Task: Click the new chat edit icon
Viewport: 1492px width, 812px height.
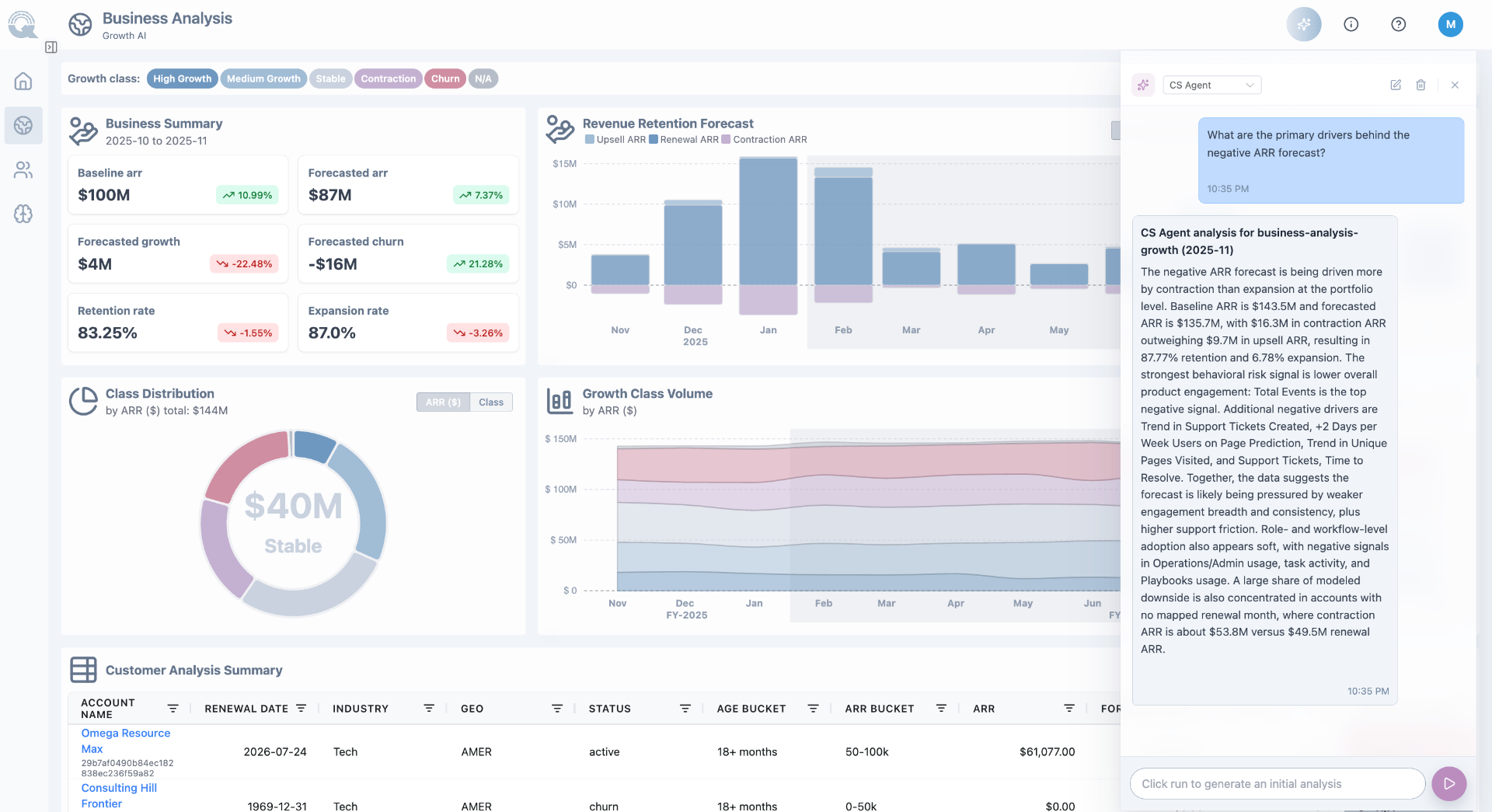Action: tap(1396, 85)
